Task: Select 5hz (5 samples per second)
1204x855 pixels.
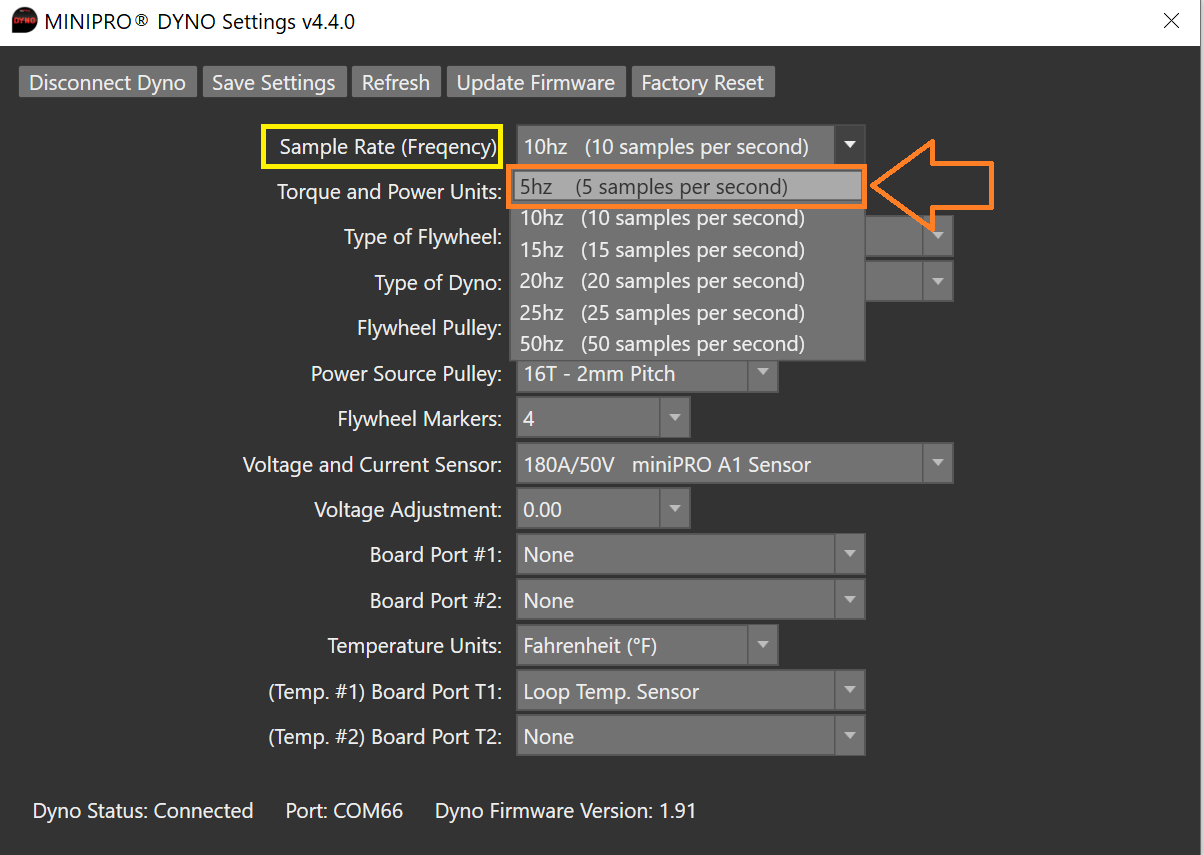Action: pyautogui.click(x=687, y=187)
